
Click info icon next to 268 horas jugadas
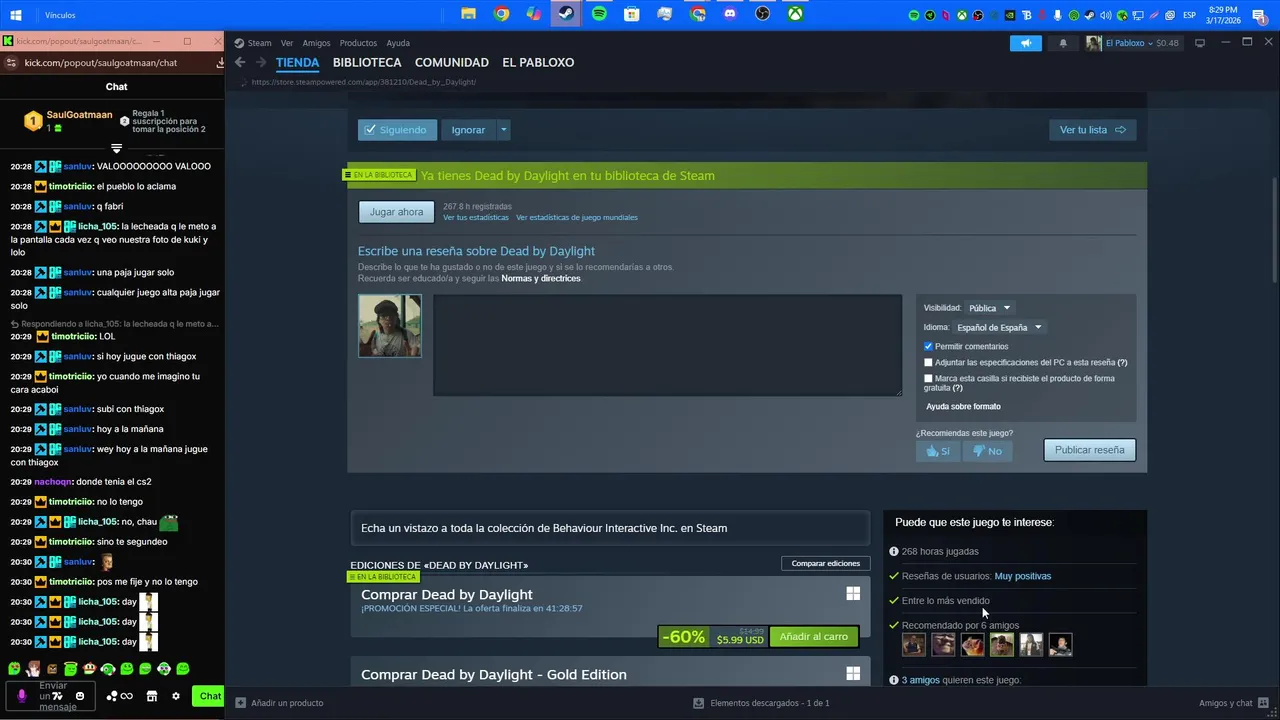[894, 551]
